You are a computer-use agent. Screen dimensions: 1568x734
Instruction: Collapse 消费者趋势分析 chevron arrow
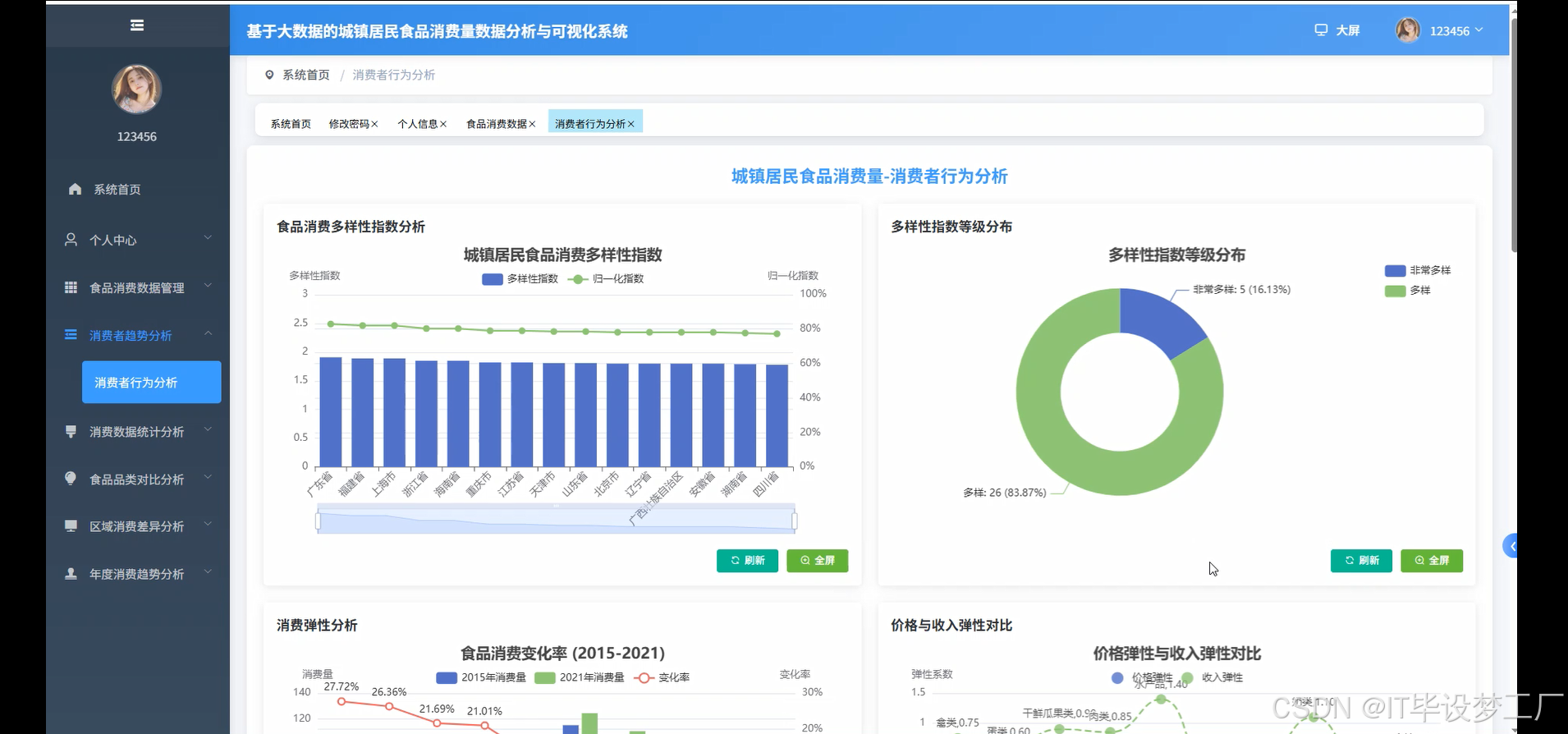click(208, 333)
